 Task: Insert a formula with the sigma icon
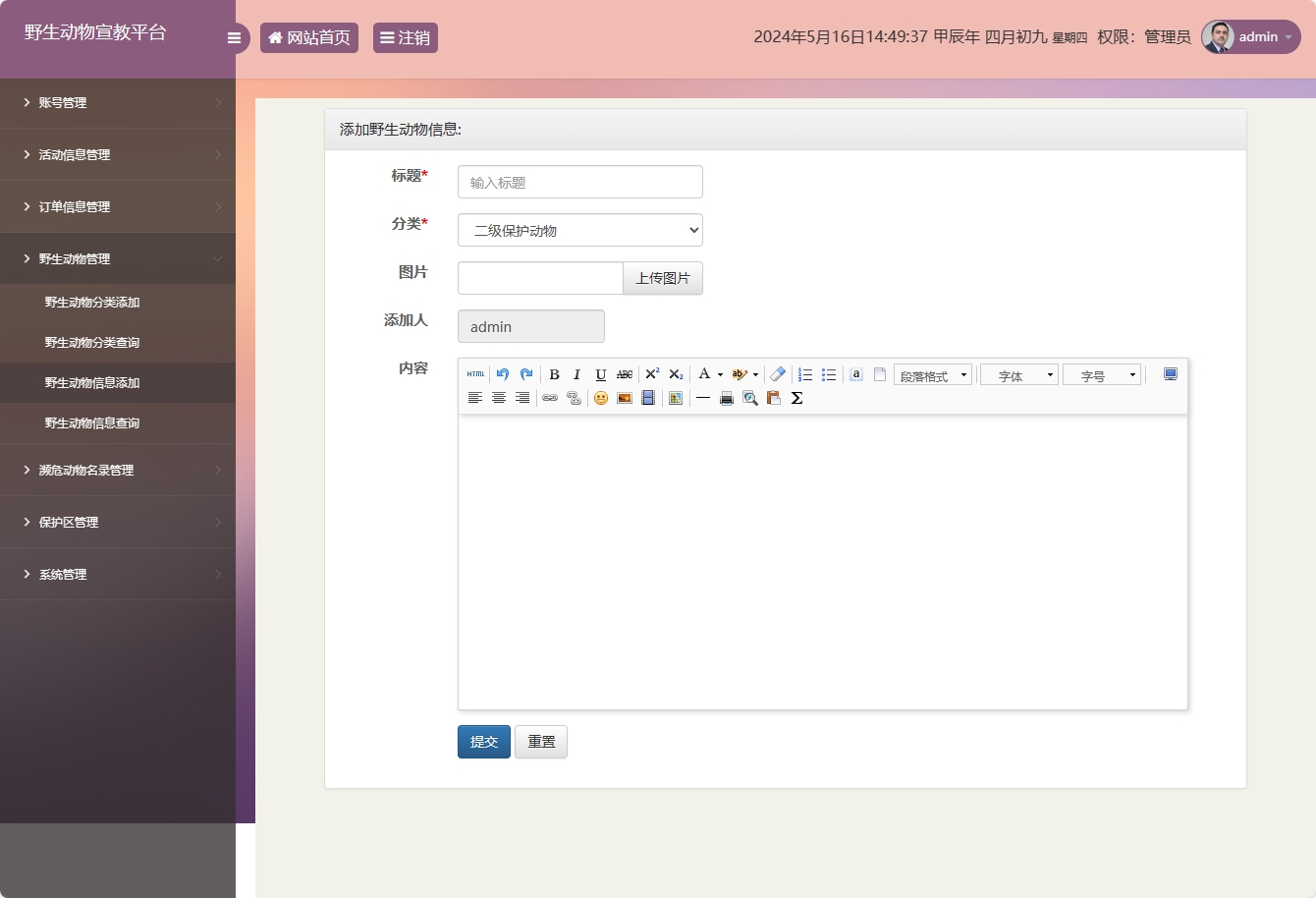coord(797,398)
